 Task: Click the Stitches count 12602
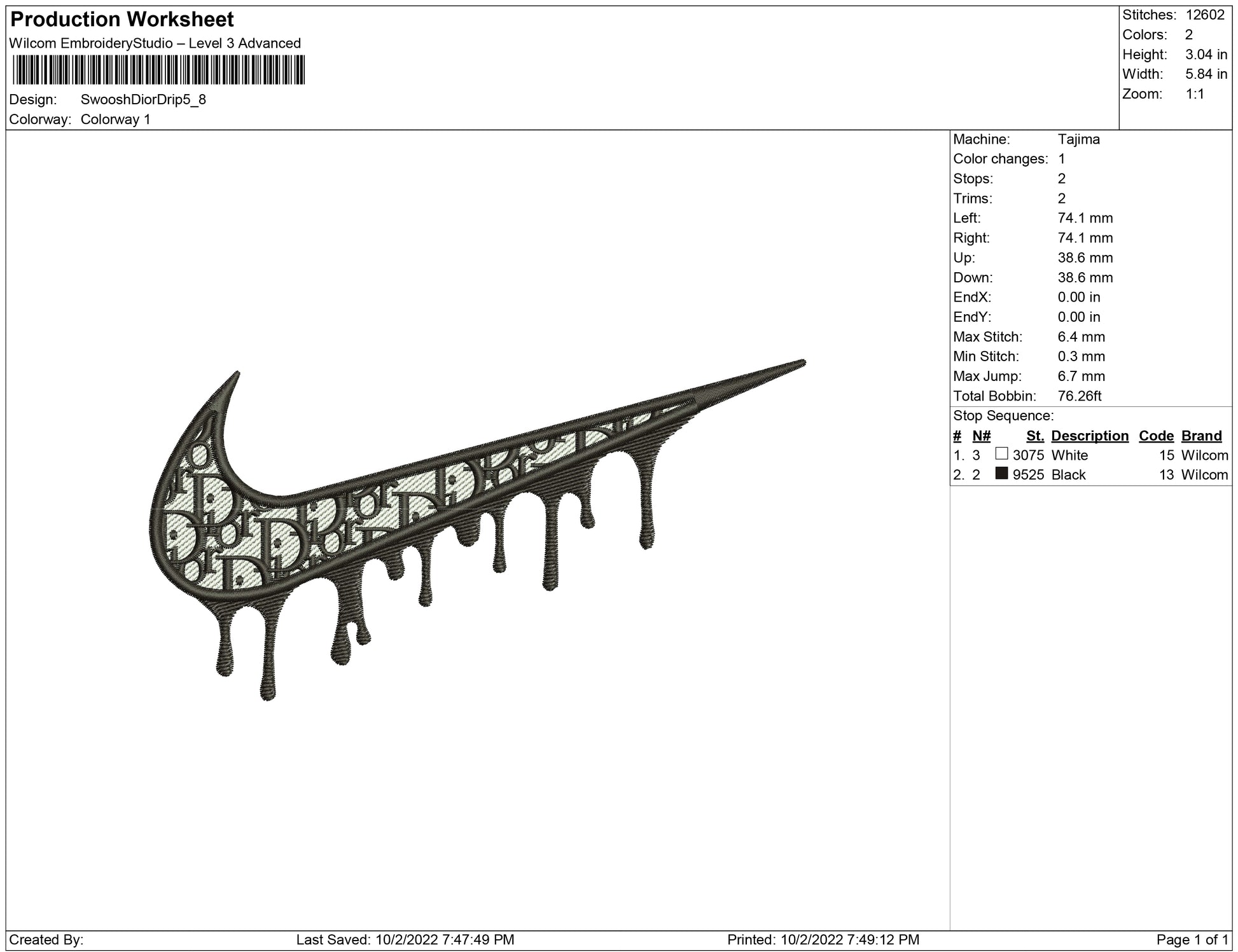1205,15
